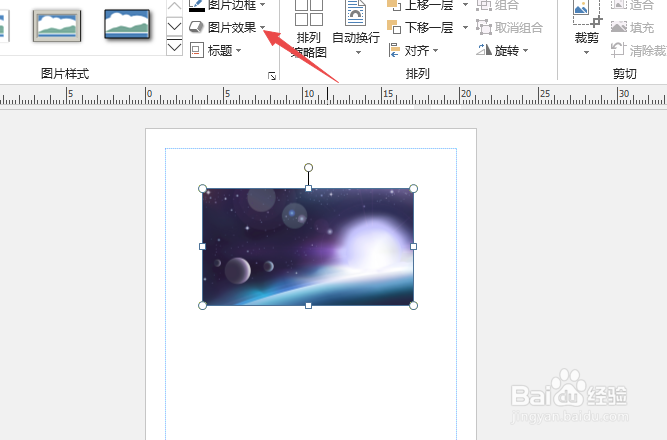This screenshot has height=440, width=667.
Task: Open the 上移一层 dropdown arrow
Action: click(465, 5)
